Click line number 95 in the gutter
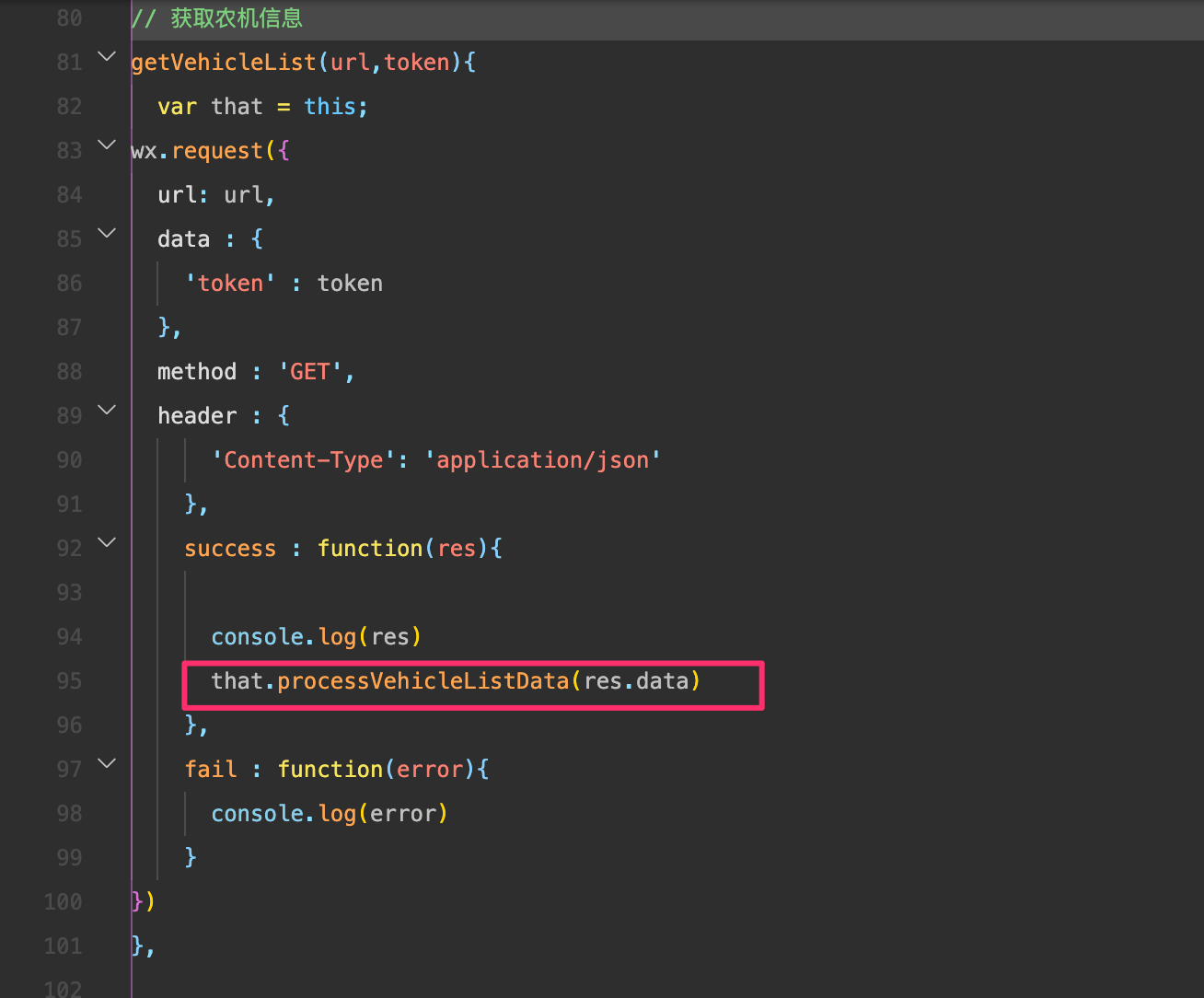This screenshot has height=998, width=1204. pyautogui.click(x=69, y=681)
